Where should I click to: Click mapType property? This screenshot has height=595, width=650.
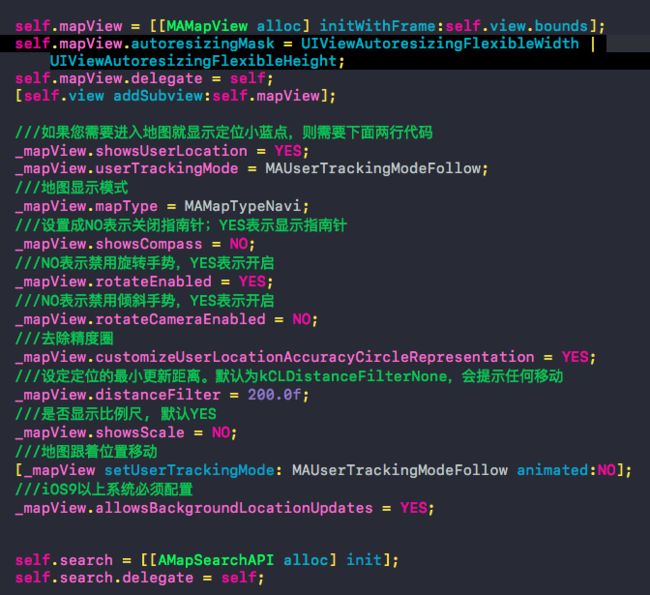point(126,206)
